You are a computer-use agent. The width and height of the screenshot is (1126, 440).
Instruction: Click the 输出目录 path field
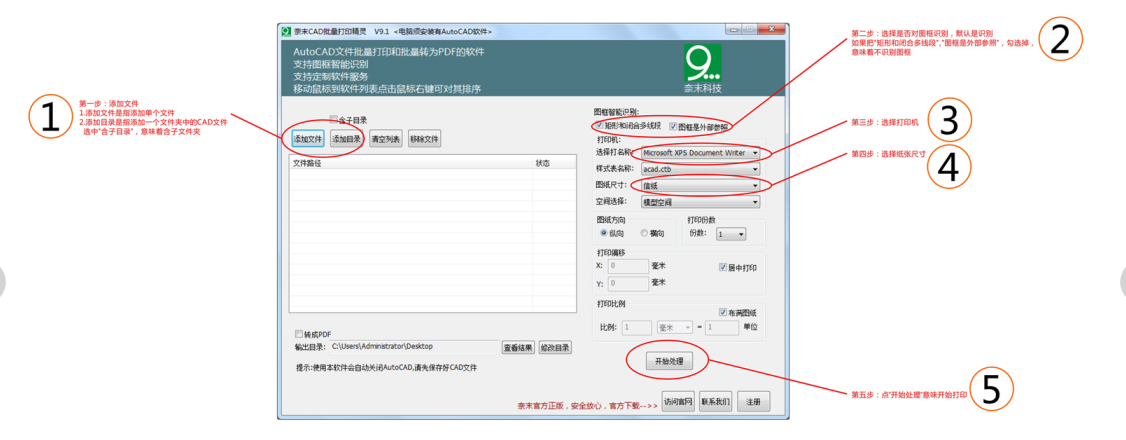[414, 347]
